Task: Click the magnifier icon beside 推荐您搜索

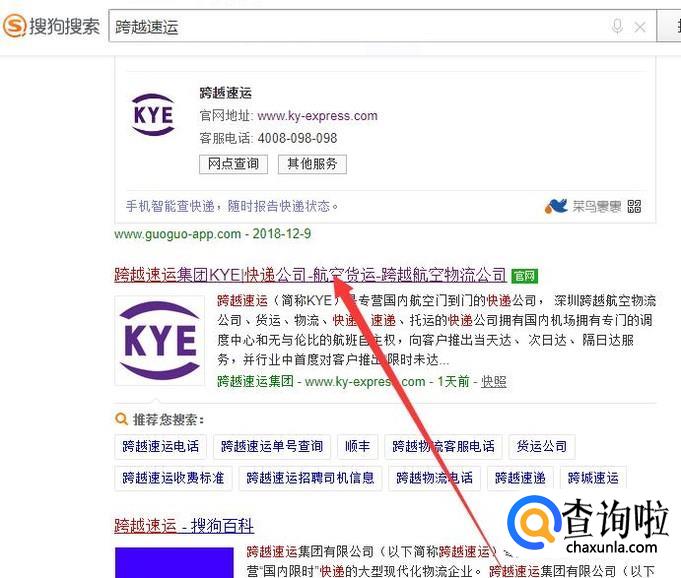Action: pos(121,419)
